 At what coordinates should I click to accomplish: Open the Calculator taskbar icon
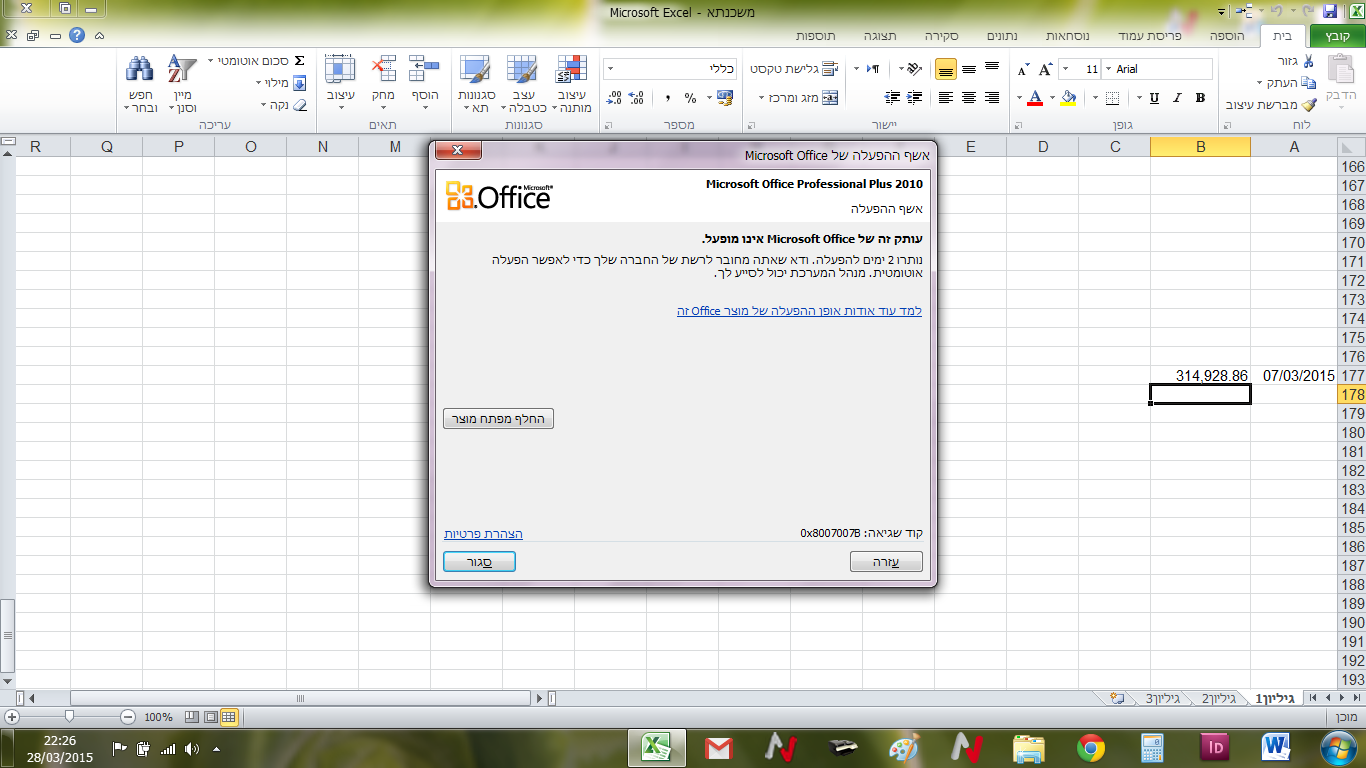click(1153, 748)
